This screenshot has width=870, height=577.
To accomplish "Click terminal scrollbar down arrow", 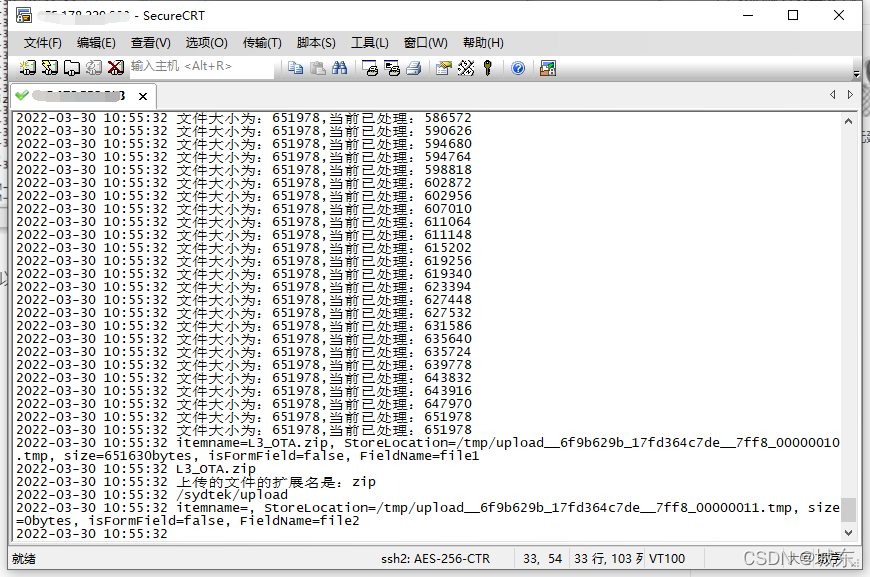I will click(x=848, y=533).
